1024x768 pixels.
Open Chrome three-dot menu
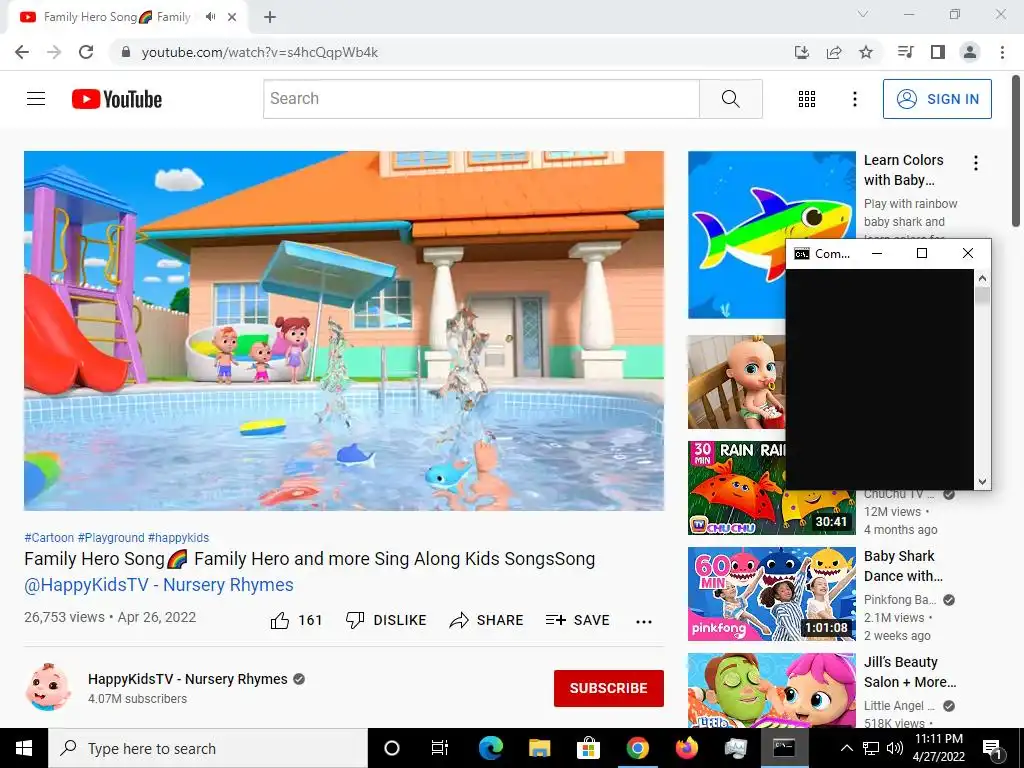coord(1002,52)
